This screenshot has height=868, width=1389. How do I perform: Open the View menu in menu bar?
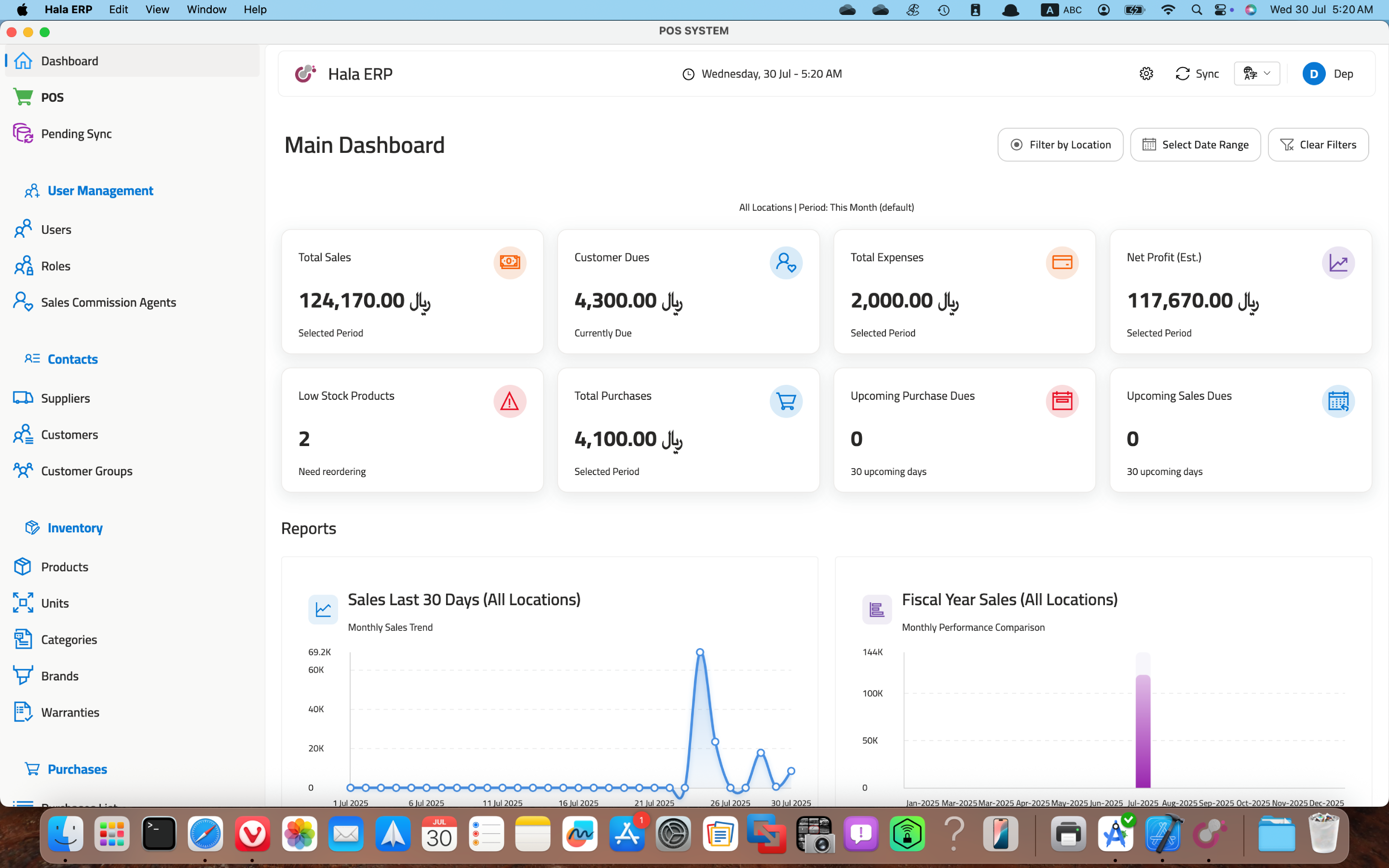point(157,9)
